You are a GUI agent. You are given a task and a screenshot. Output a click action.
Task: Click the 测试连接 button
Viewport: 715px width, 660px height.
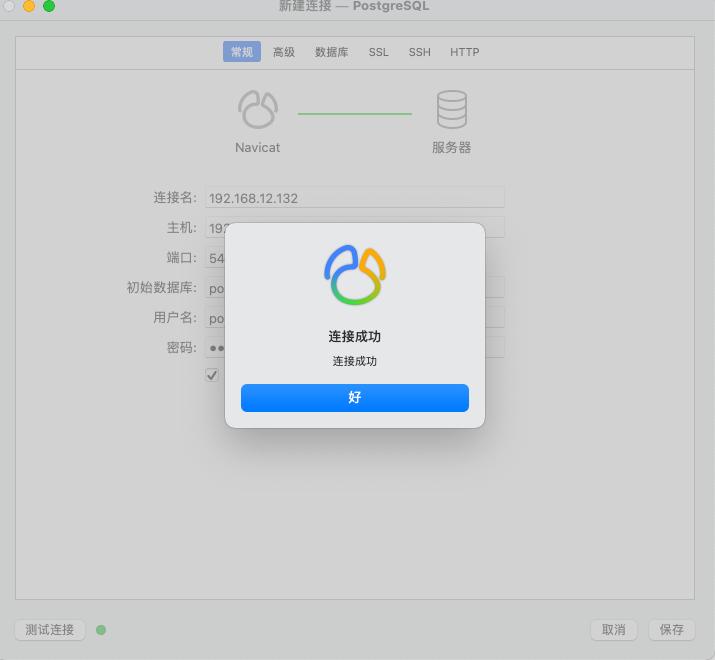pos(50,630)
